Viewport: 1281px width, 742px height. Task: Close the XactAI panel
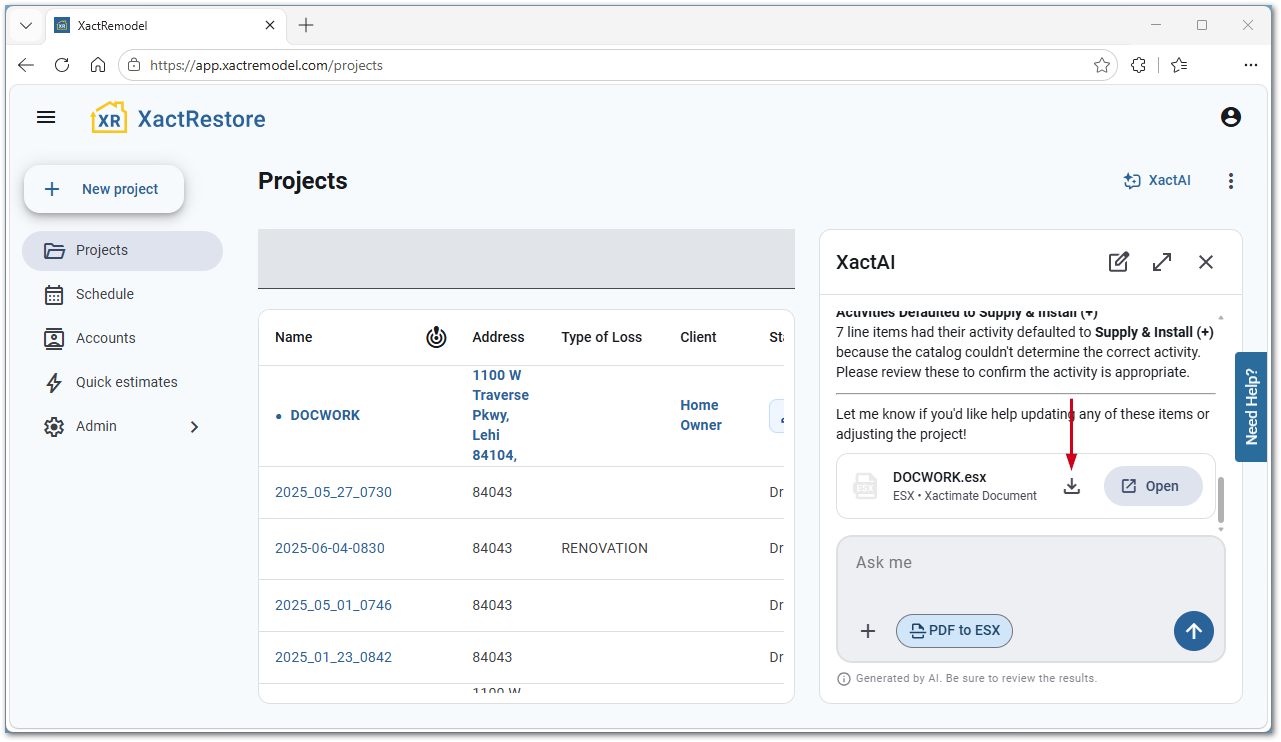(1206, 262)
